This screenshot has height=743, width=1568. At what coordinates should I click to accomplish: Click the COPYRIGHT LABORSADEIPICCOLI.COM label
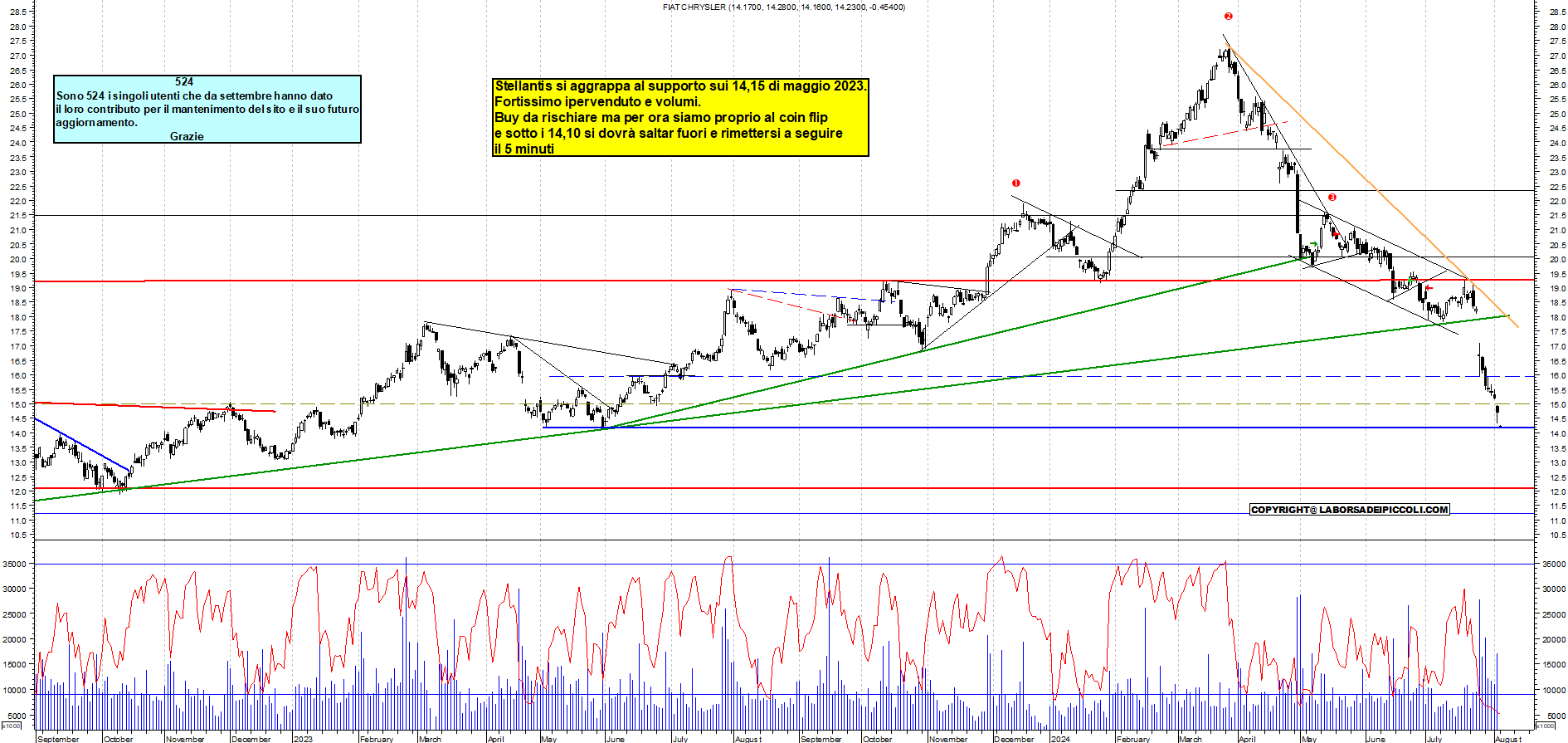pos(1350,510)
